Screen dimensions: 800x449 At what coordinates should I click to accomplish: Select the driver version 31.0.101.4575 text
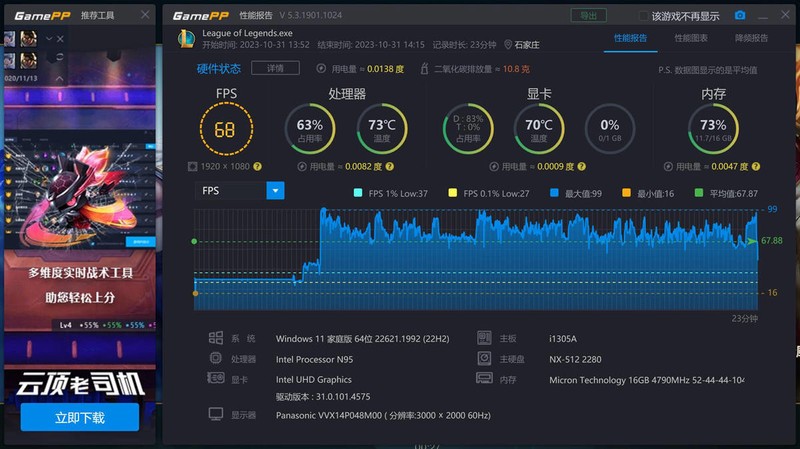coord(323,396)
